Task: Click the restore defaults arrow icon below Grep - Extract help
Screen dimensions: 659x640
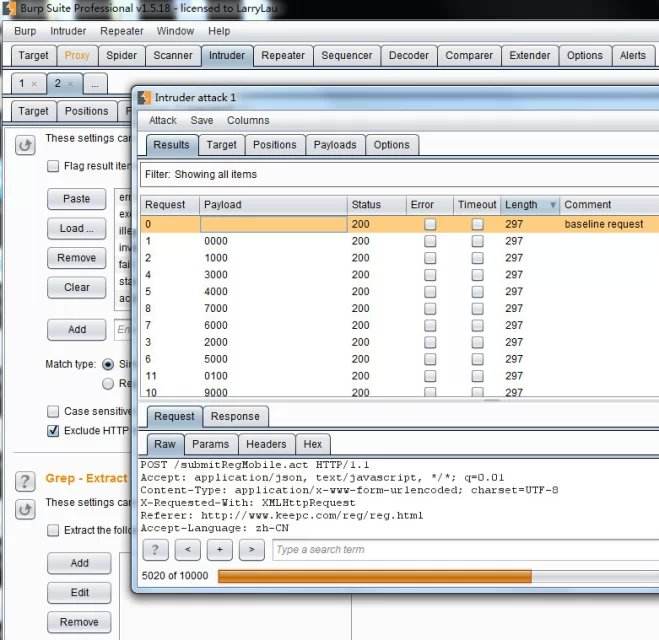Action: point(25,509)
